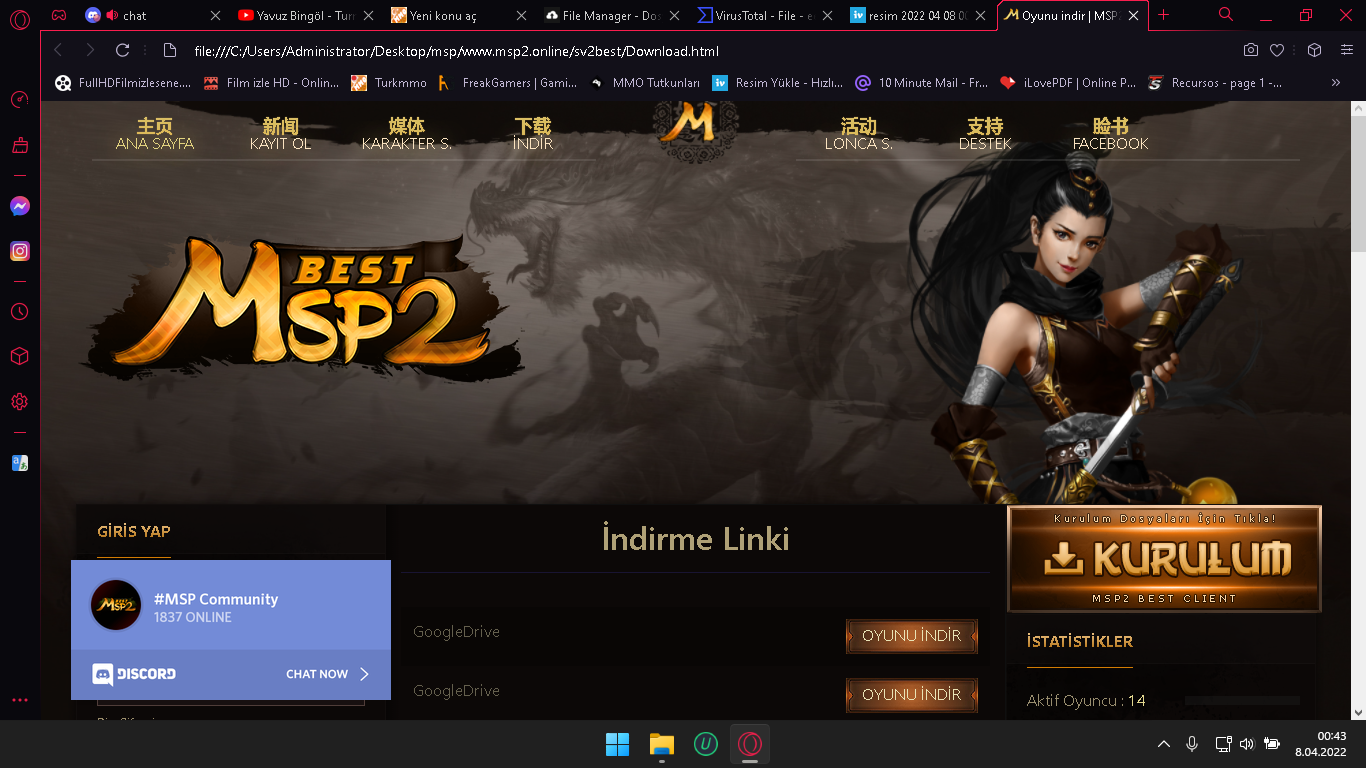1366x768 pixels.
Task: Open the cube icon in address bar
Action: tap(1315, 50)
